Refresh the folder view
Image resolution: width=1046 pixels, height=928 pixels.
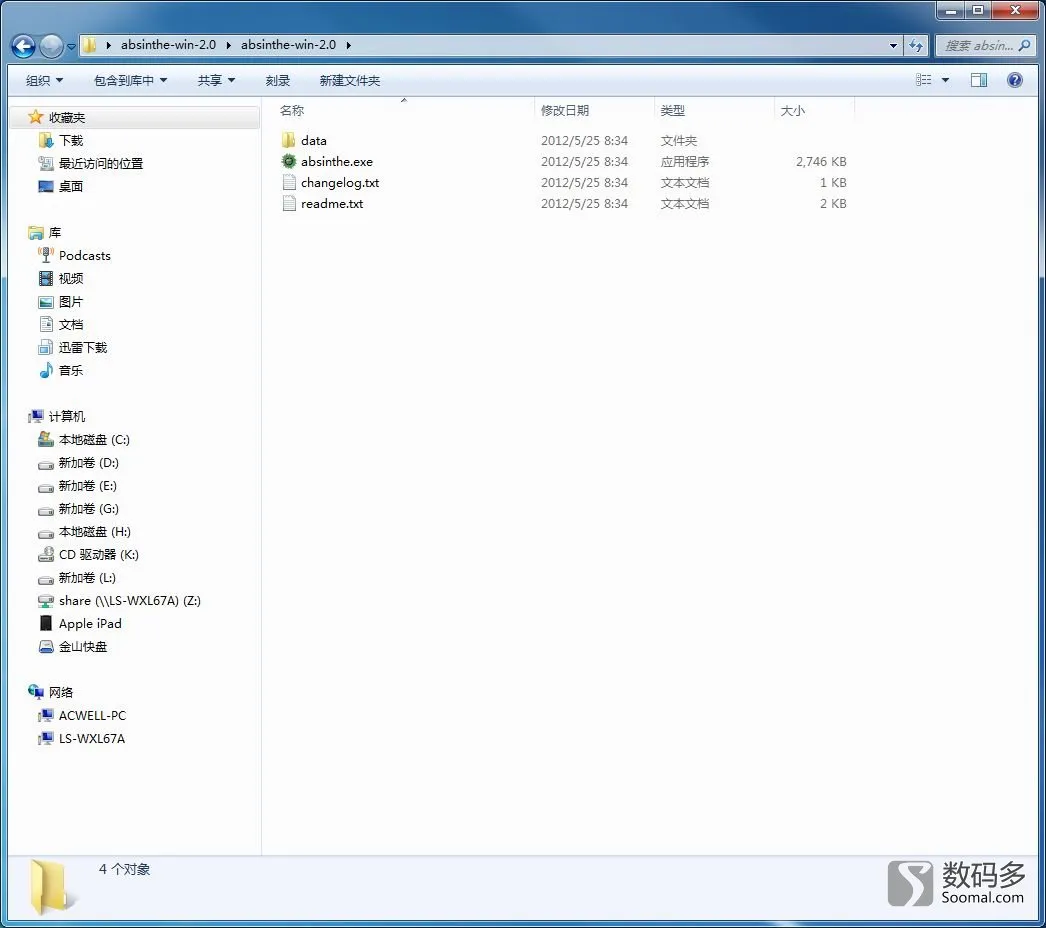[917, 45]
